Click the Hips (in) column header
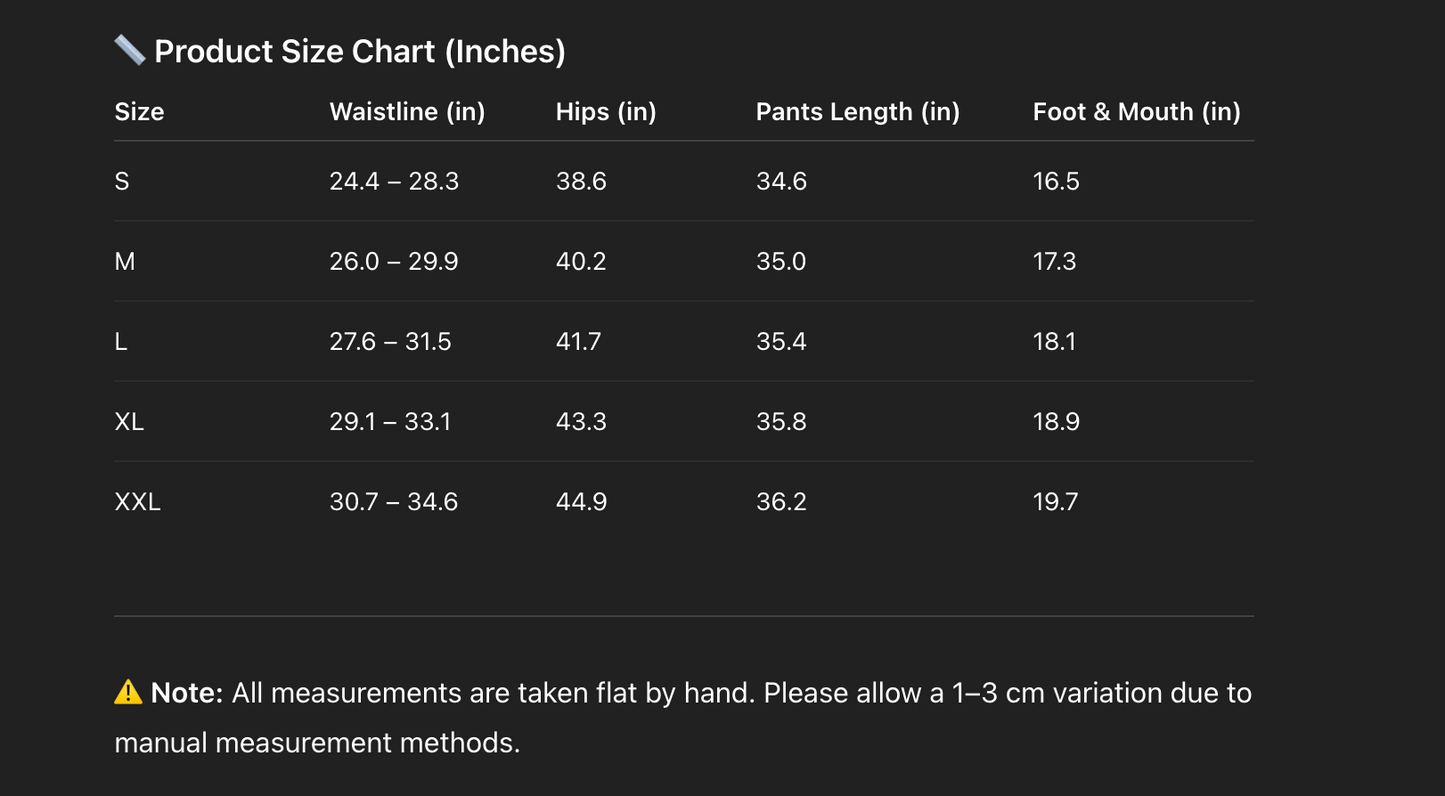This screenshot has height=796, width=1445. [x=606, y=112]
